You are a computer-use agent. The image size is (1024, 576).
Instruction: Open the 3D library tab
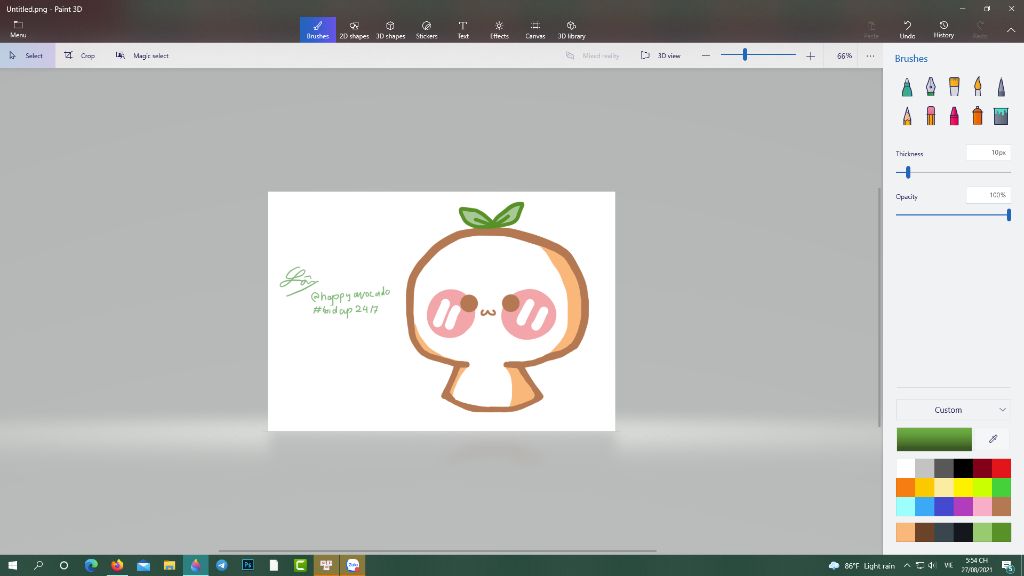click(x=571, y=30)
